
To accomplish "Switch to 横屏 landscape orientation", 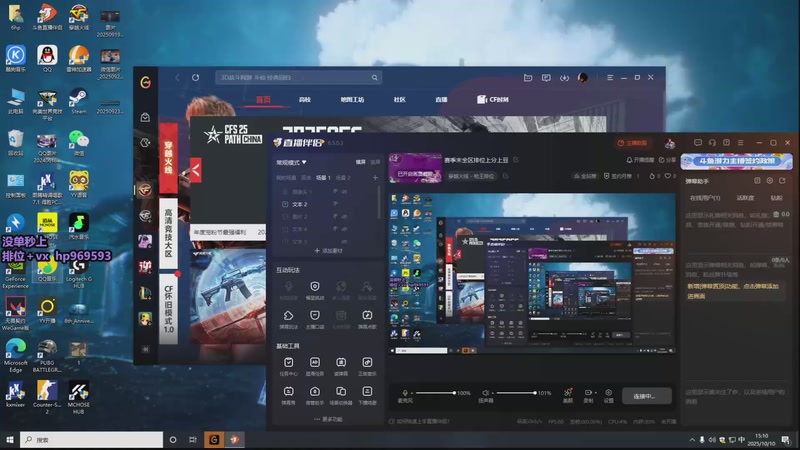I will pos(361,162).
